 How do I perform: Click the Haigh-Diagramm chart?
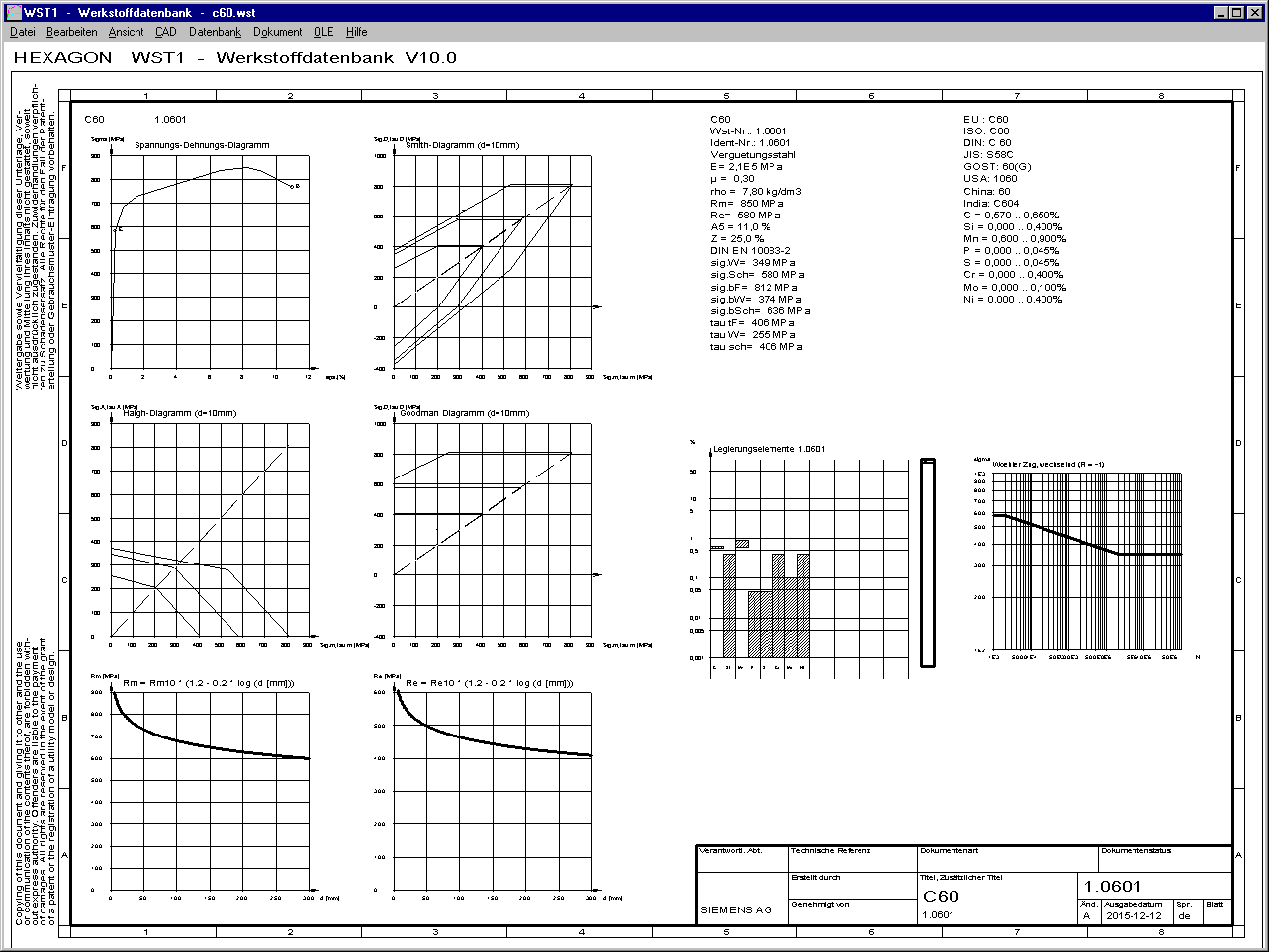point(210,529)
